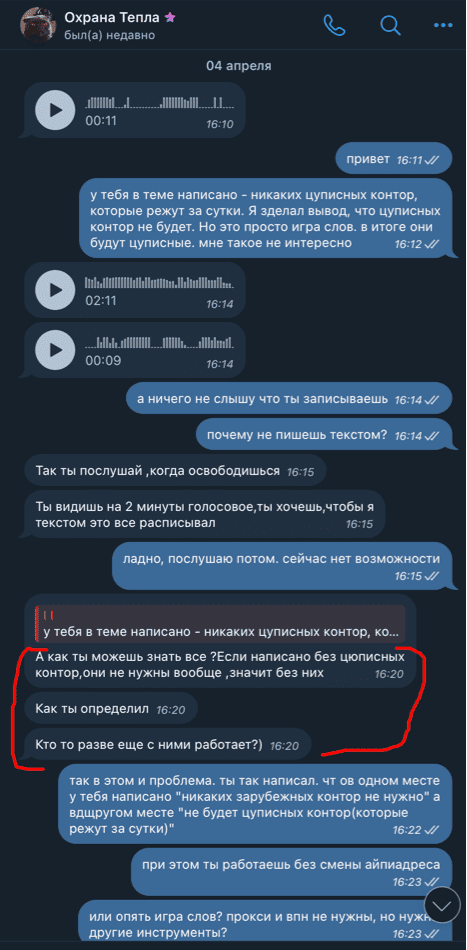The width and height of the screenshot is (467, 950).
Task: Click read checkmarks on привет message
Action: pyautogui.click(x=432, y=160)
